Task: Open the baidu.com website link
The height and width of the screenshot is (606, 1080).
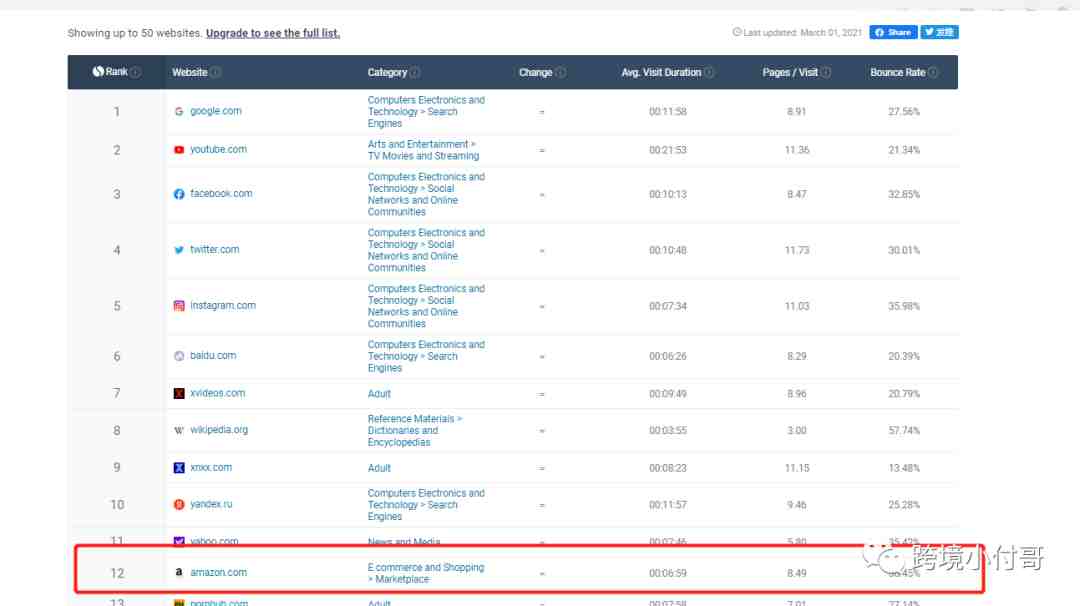Action: coord(213,355)
